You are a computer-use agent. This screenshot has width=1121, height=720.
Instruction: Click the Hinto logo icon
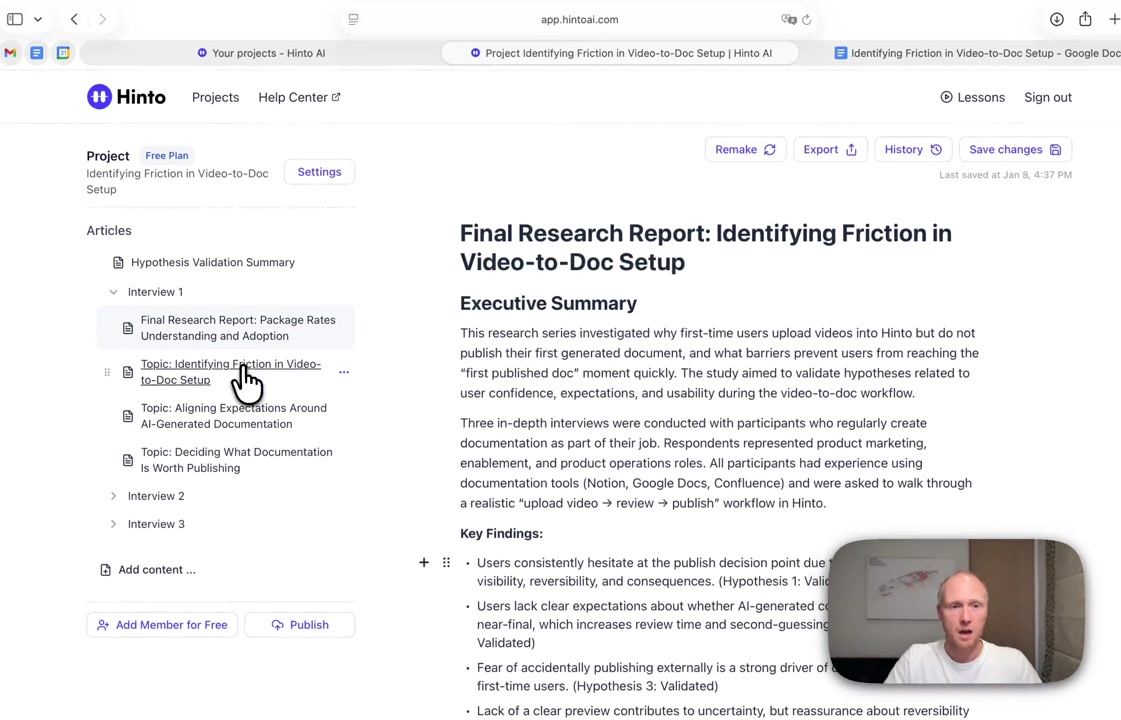(99, 97)
